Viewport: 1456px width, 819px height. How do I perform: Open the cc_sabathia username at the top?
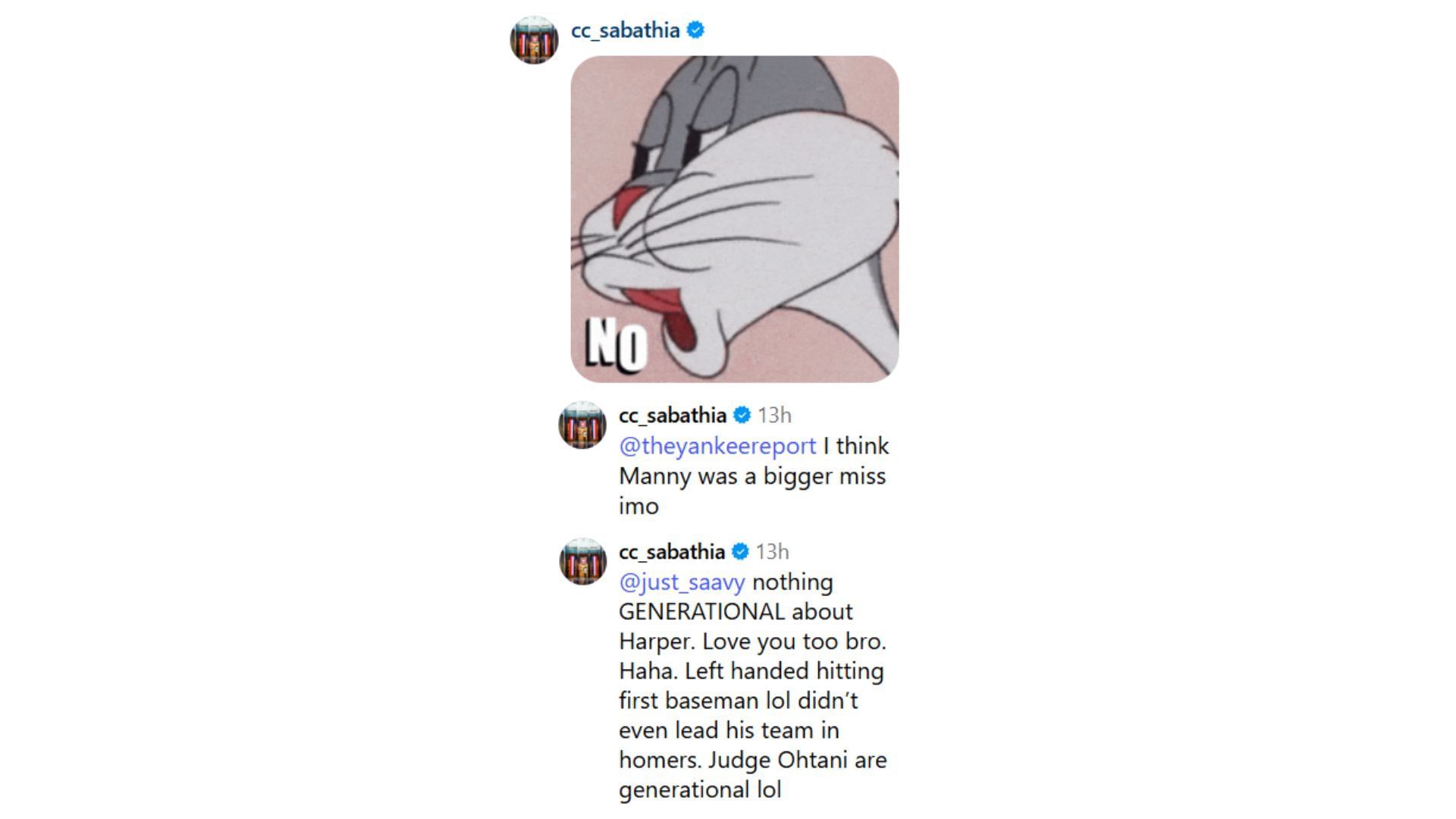pyautogui.click(x=625, y=30)
